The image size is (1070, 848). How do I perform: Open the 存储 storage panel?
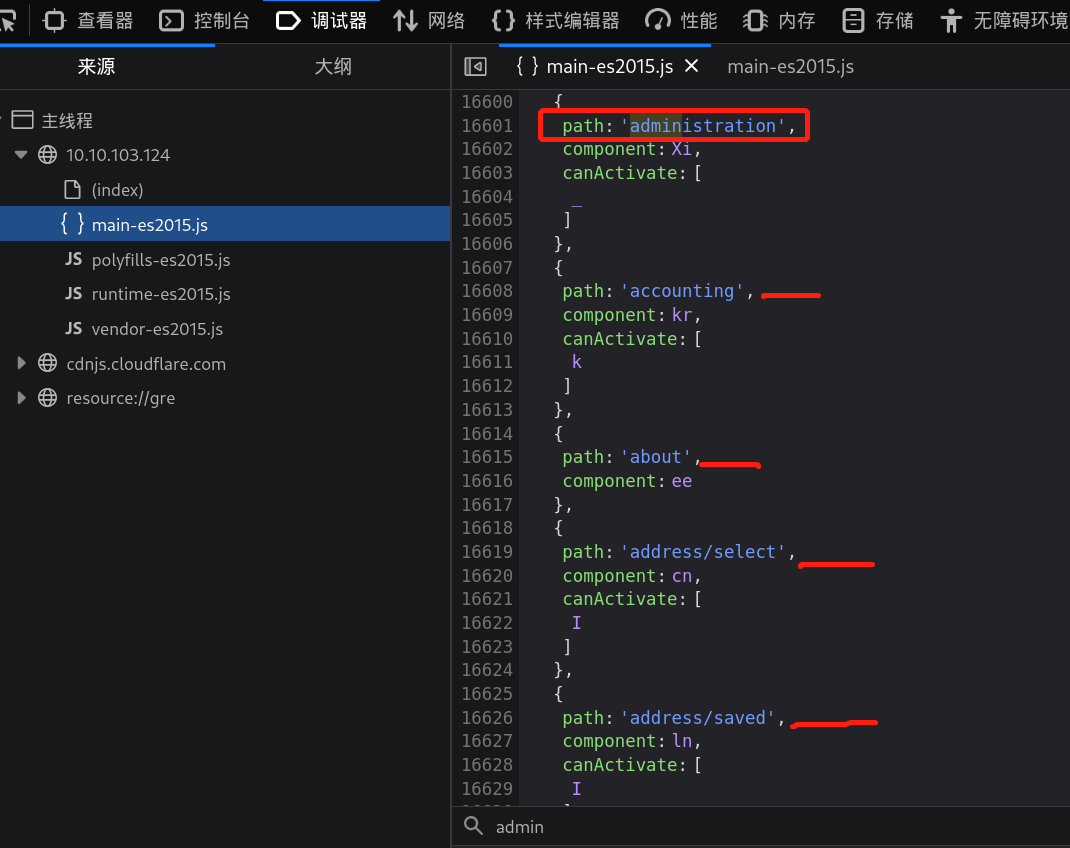(x=878, y=20)
